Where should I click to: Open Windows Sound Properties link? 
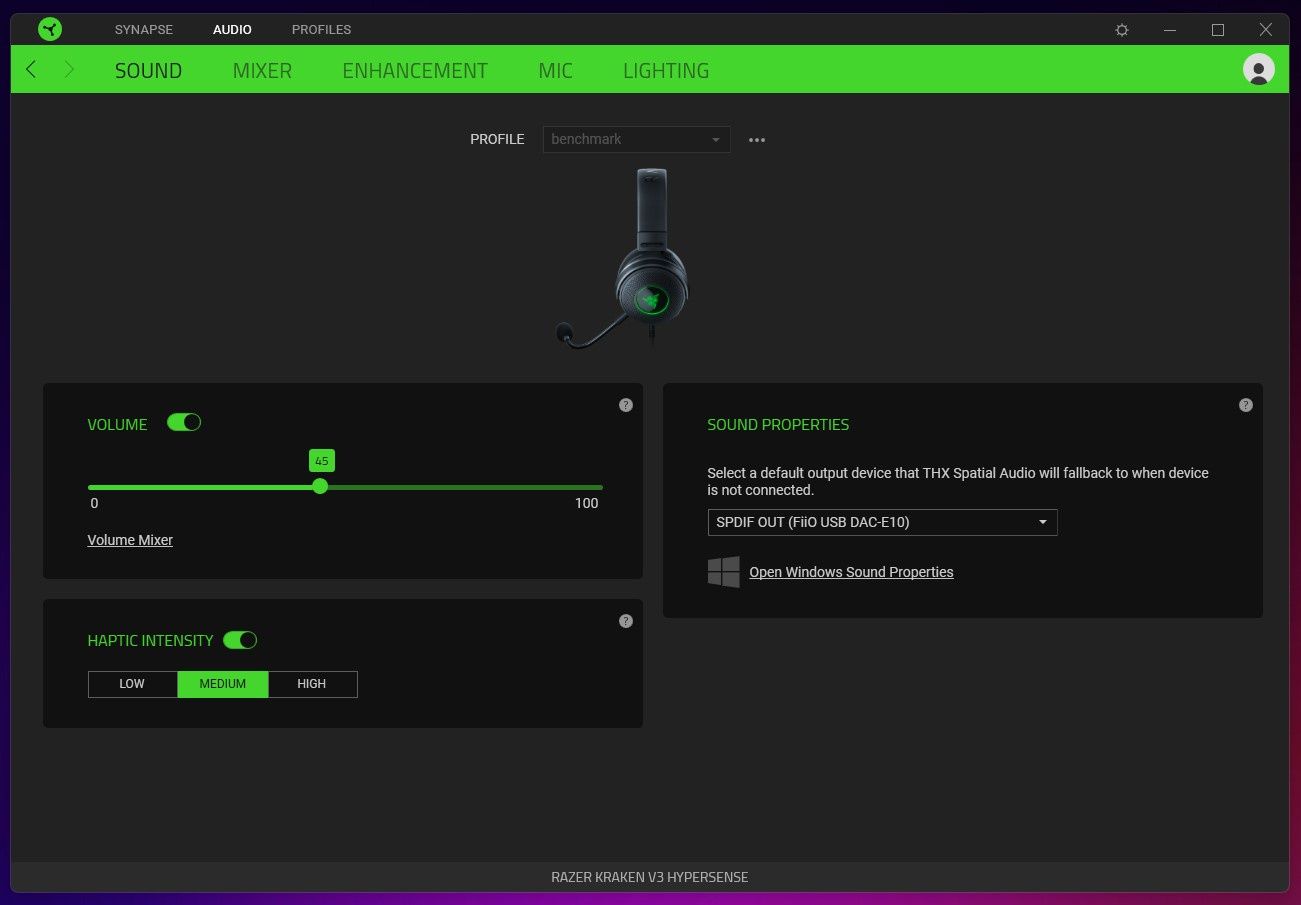click(x=851, y=572)
